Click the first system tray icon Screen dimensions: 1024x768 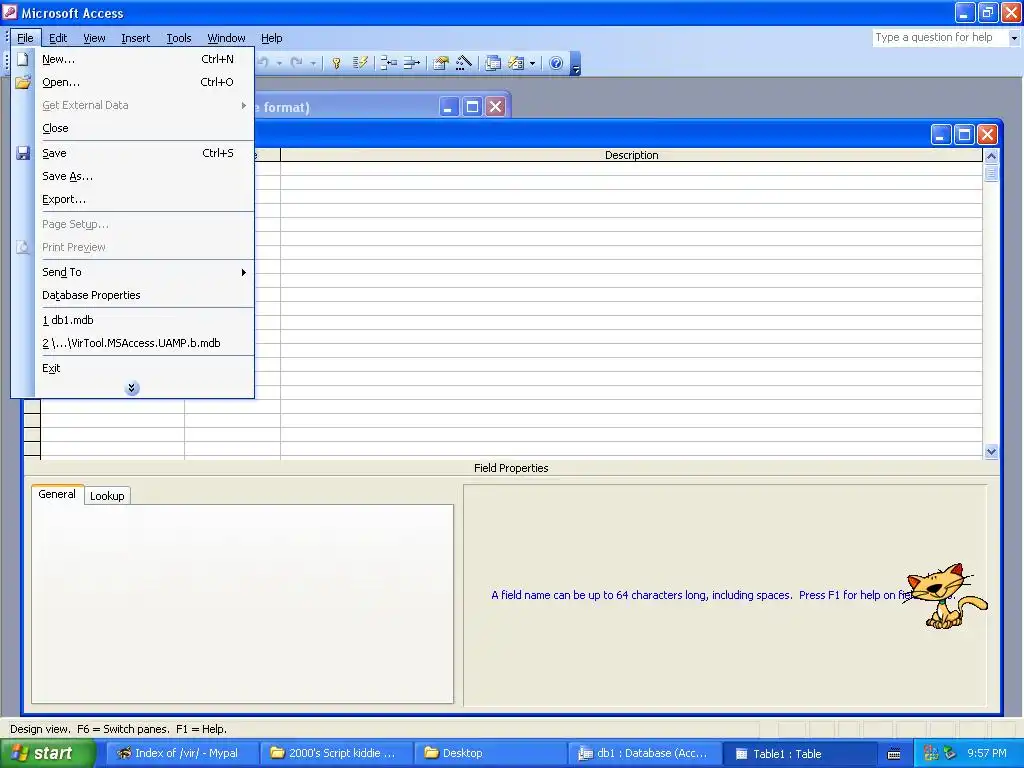(931, 753)
